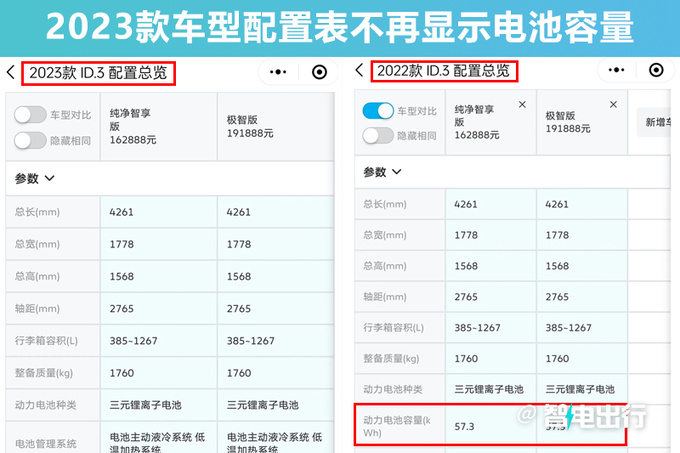Viewport: 680px width, 453px height.
Task: Remove 极智版 column in 2022款 panel
Action: (x=613, y=104)
